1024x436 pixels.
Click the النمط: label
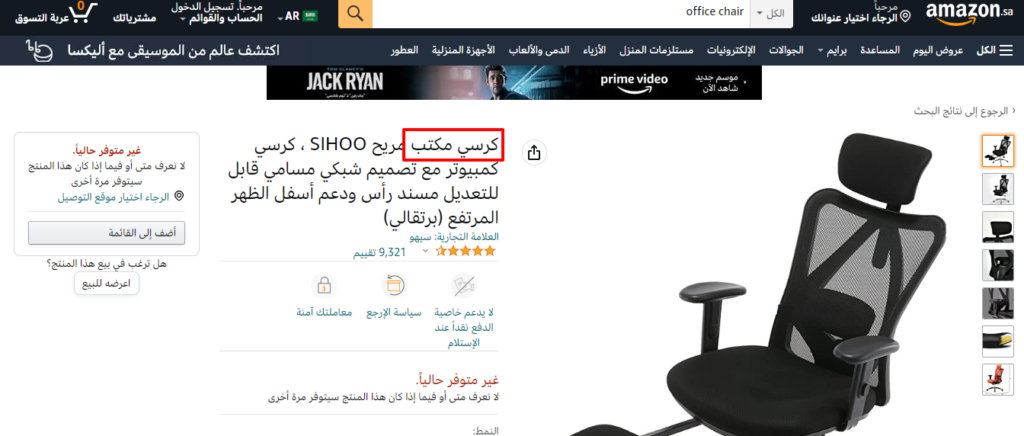click(x=485, y=431)
